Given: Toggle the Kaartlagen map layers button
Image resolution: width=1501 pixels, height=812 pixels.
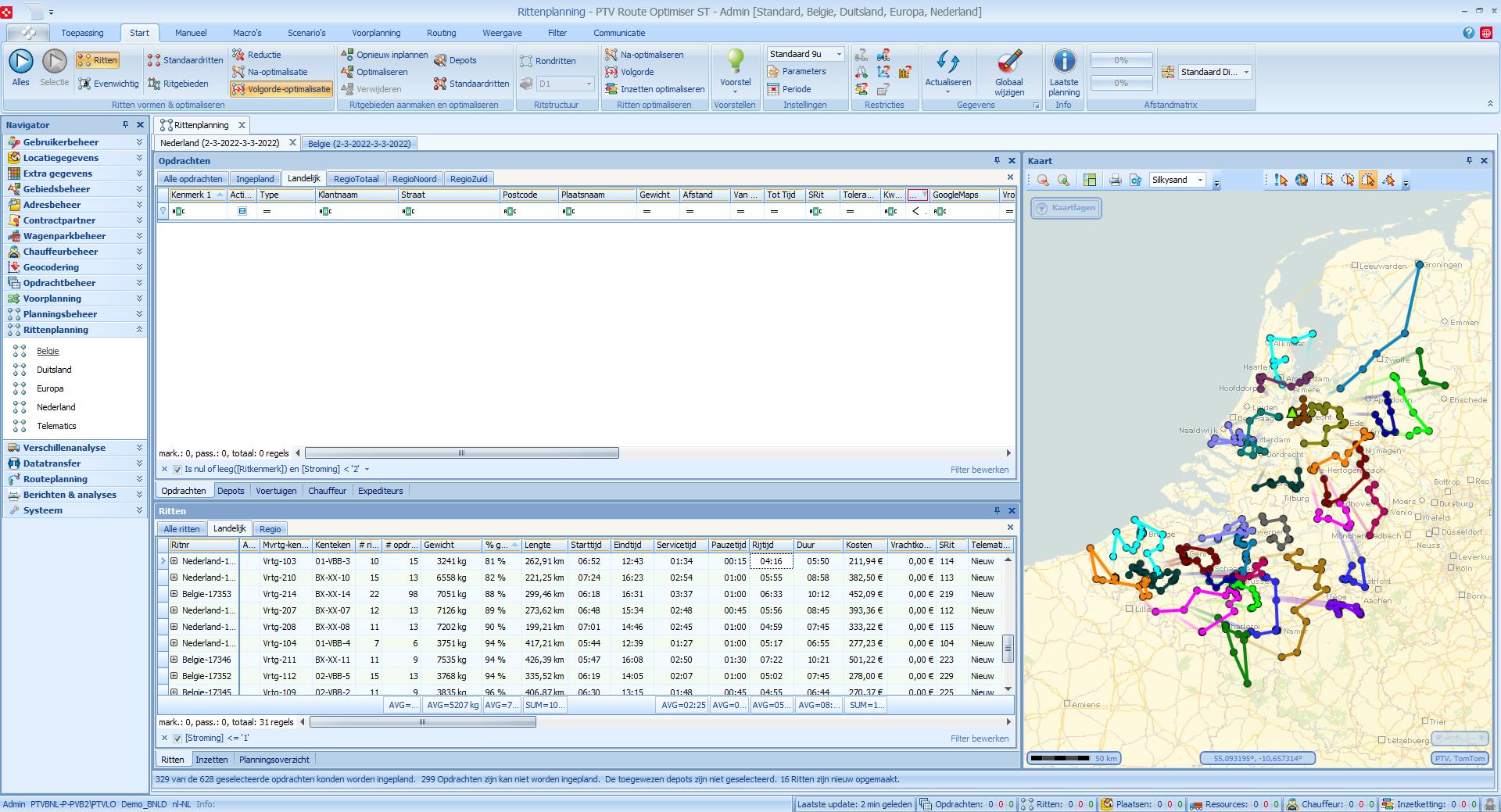Looking at the screenshot, I should click(1066, 209).
